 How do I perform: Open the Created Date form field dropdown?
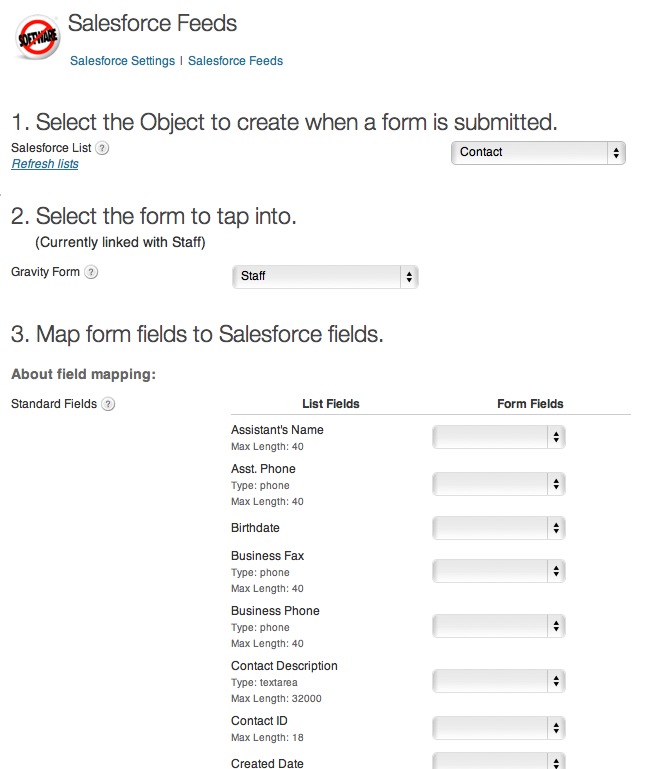pyautogui.click(x=499, y=761)
